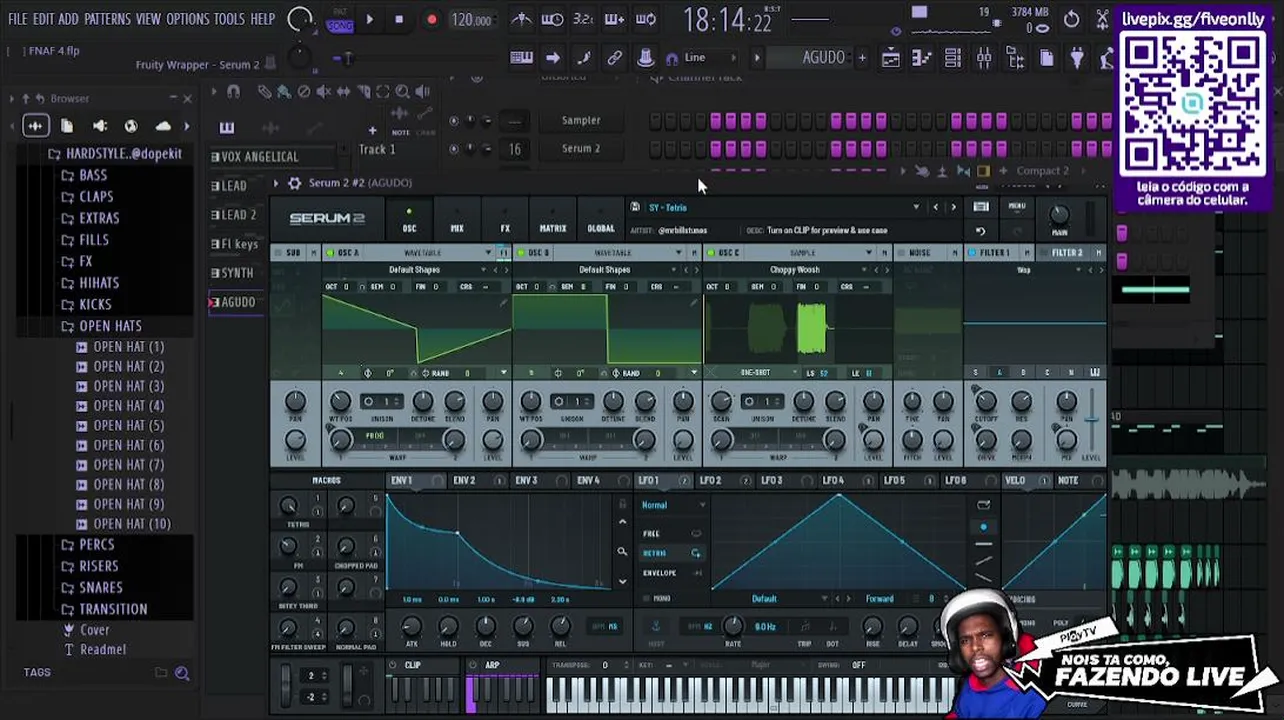
Task: Open the LFO Normal mode dropdown
Action: 672,505
